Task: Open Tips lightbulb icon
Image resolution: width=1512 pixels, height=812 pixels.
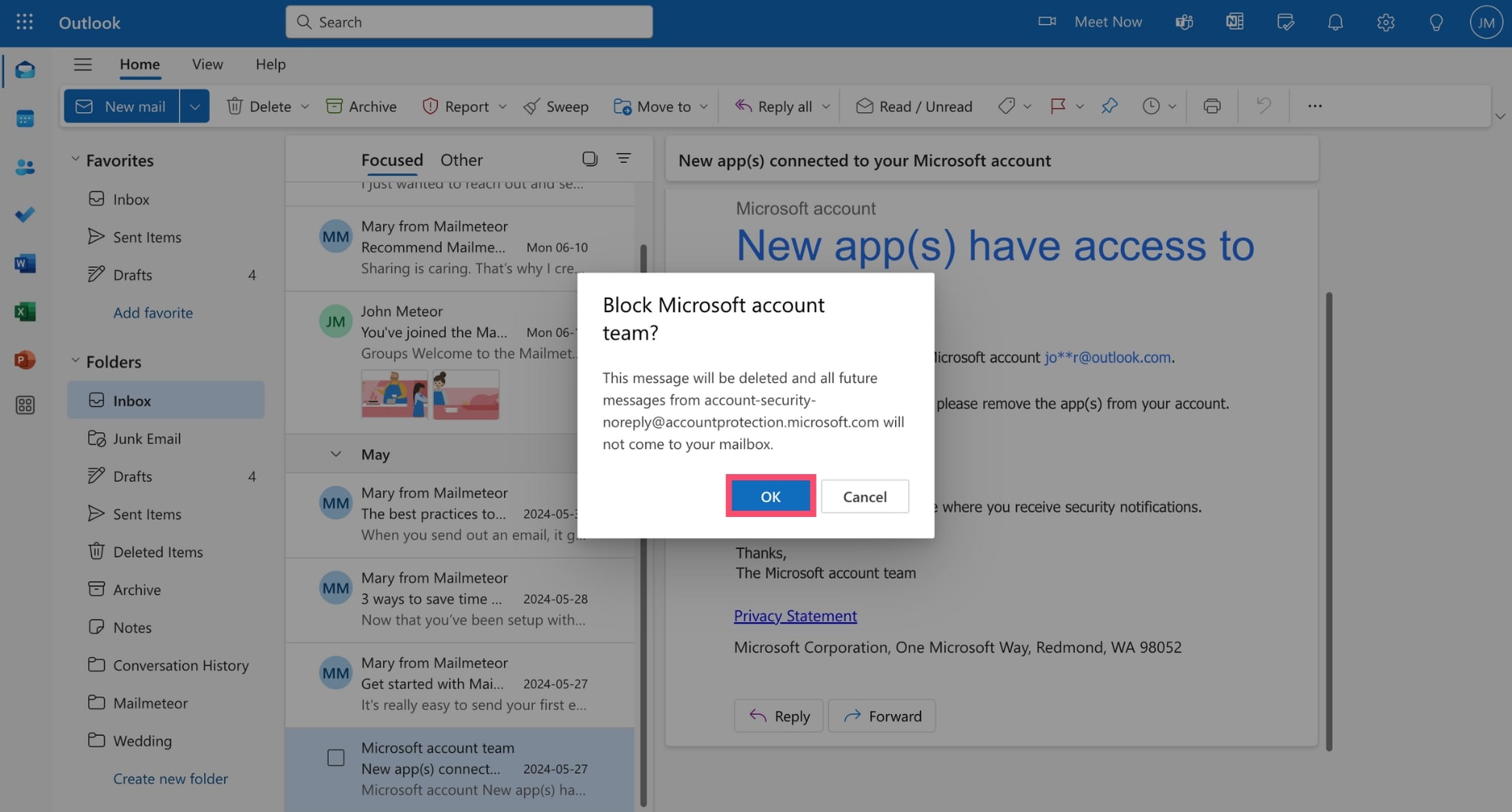Action: [1436, 22]
